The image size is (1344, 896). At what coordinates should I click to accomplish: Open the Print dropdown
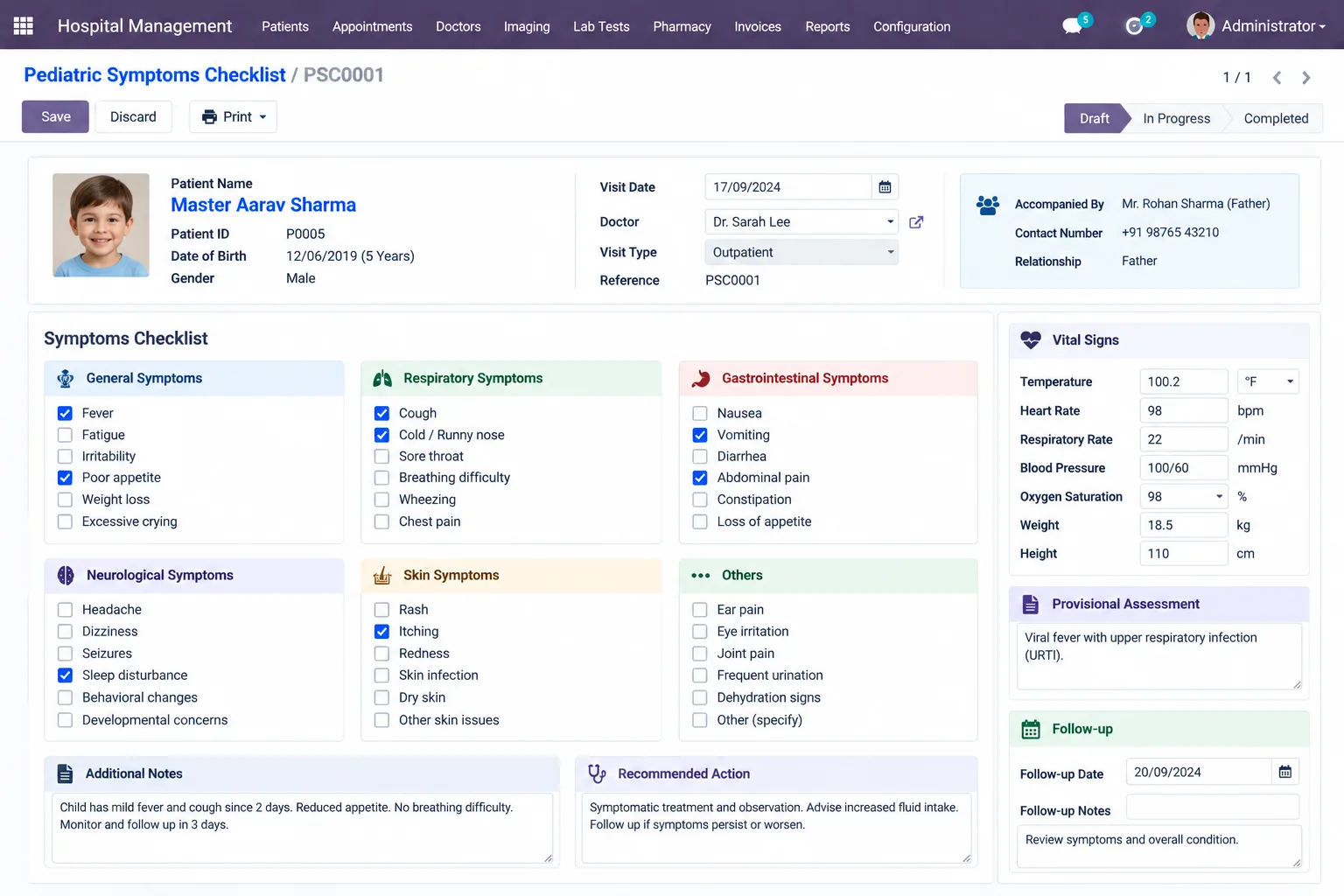tap(234, 116)
